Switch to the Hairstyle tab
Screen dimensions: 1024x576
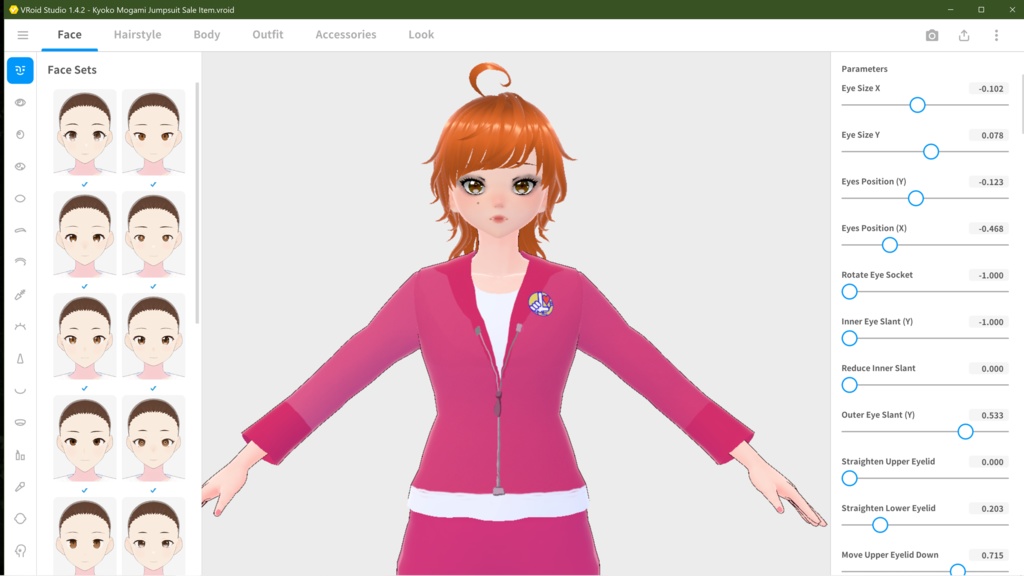click(x=137, y=34)
